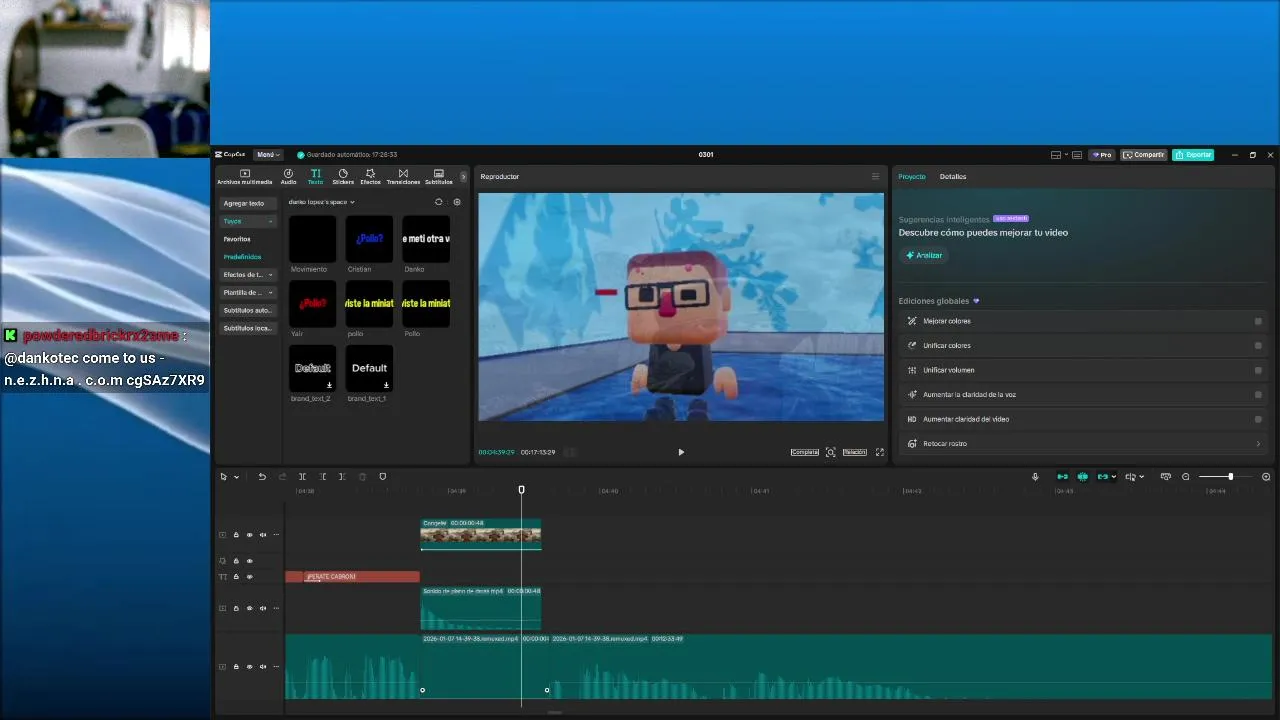Enable Aumentar claridad del video checkbox

pos(1258,419)
